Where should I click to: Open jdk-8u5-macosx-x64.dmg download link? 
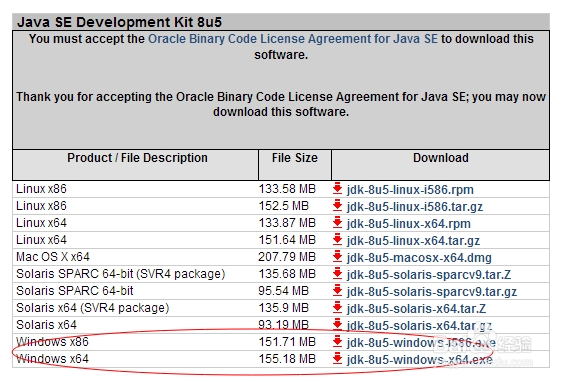[x=419, y=258]
